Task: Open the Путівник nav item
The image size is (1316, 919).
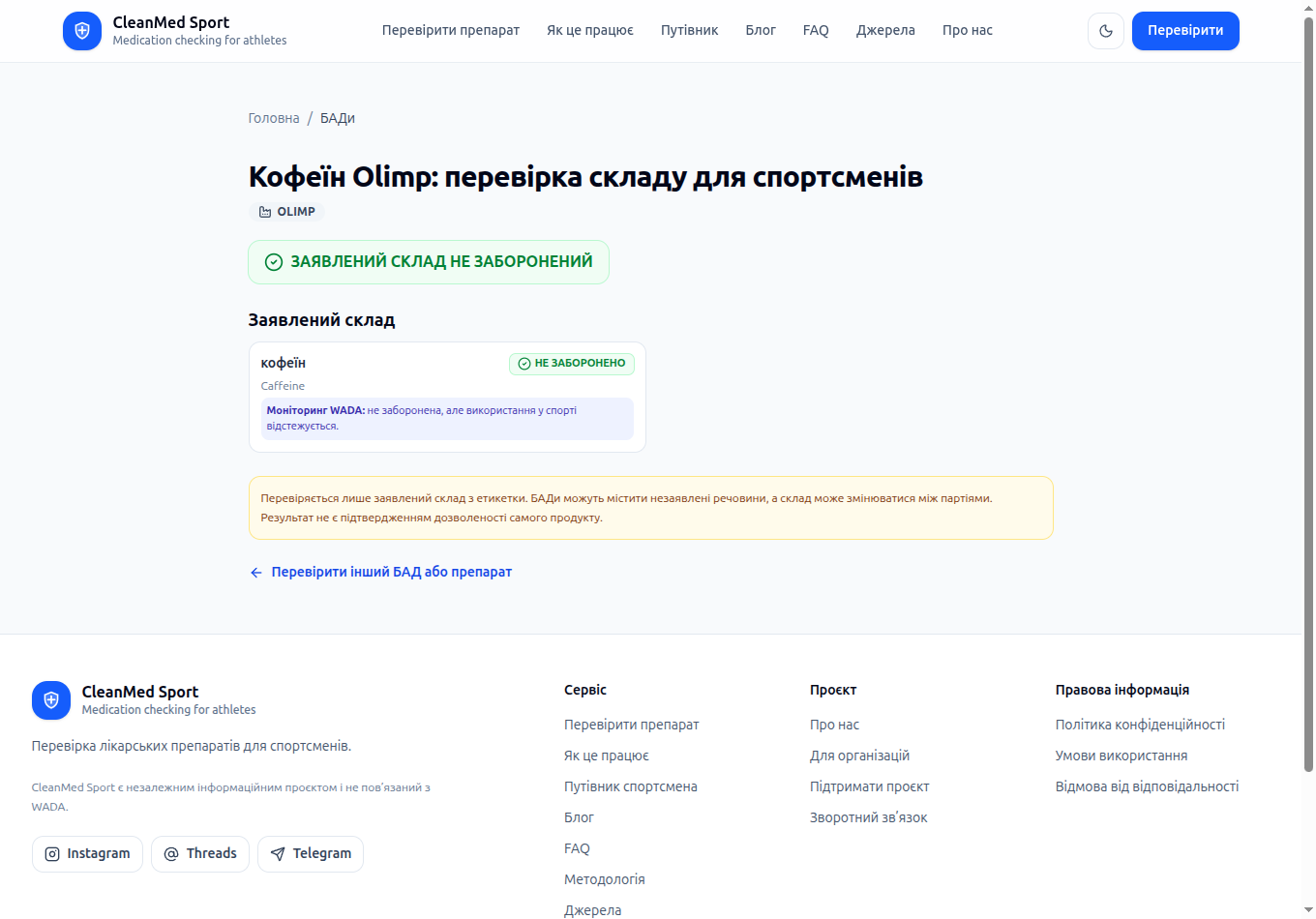Action: 690,30
